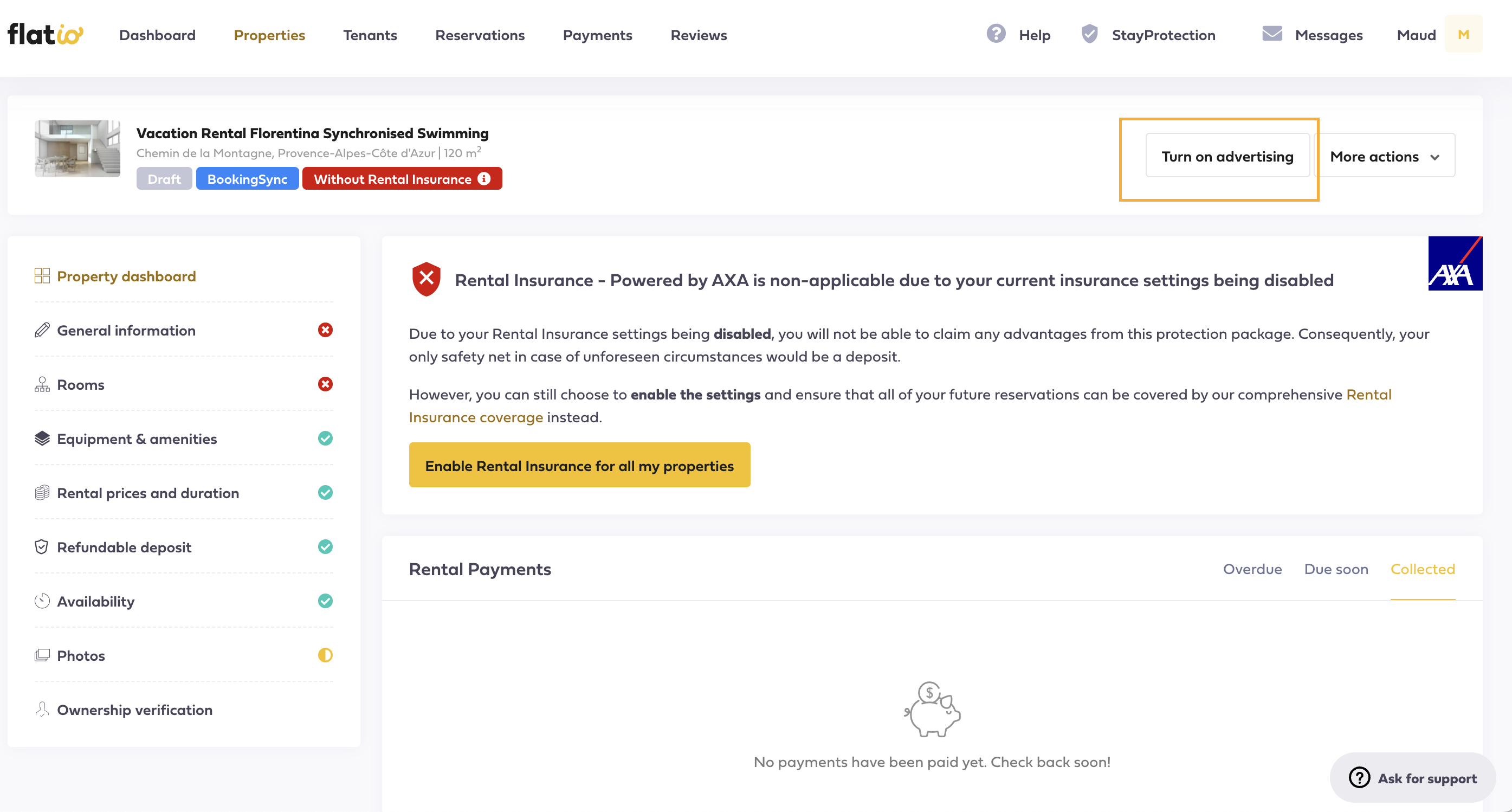Viewport: 1512px width, 812px height.
Task: Click Enable Rental Insurance for all properties
Action: [579, 465]
